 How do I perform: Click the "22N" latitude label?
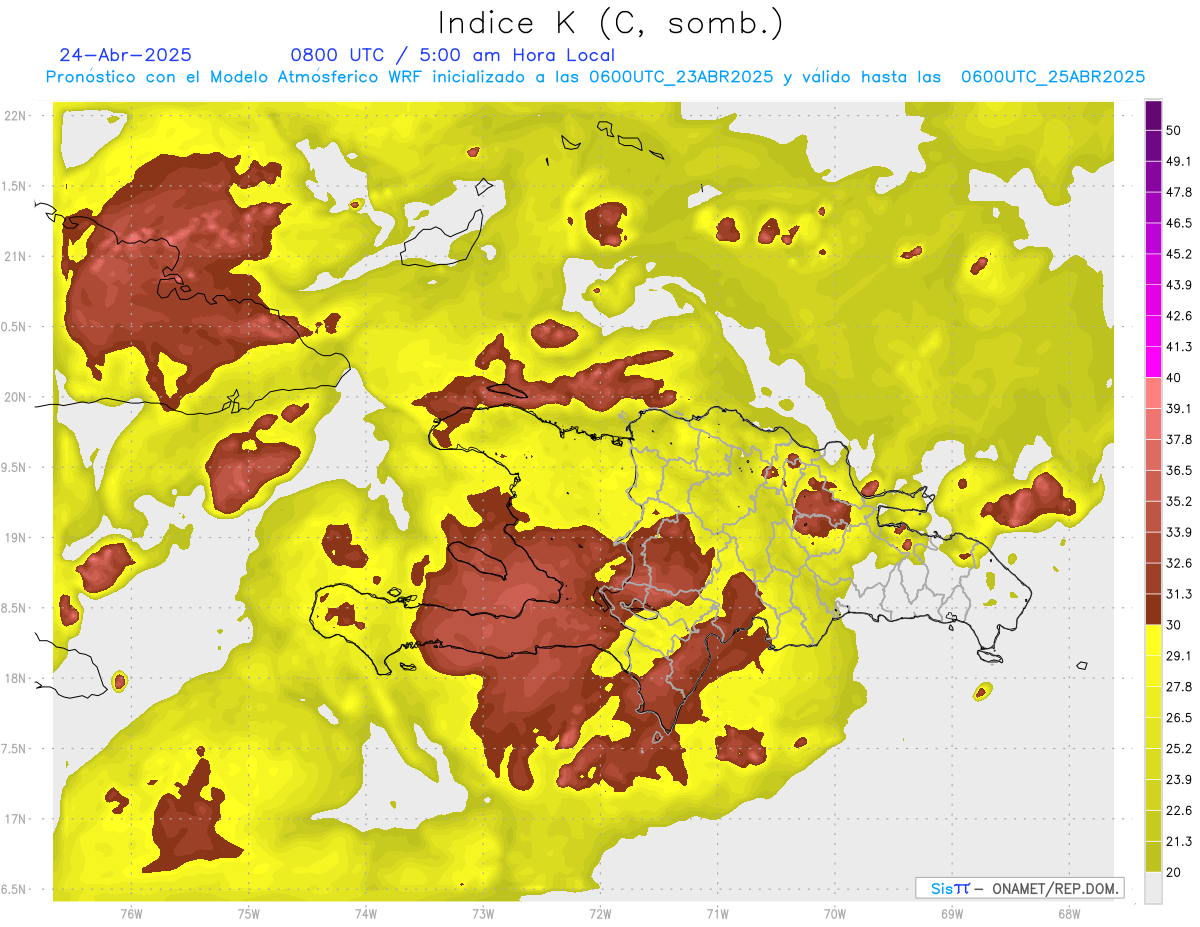point(17,116)
